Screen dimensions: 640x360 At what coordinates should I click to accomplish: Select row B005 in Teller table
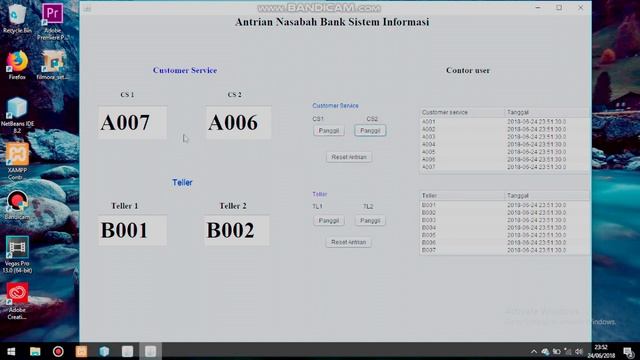[505, 235]
